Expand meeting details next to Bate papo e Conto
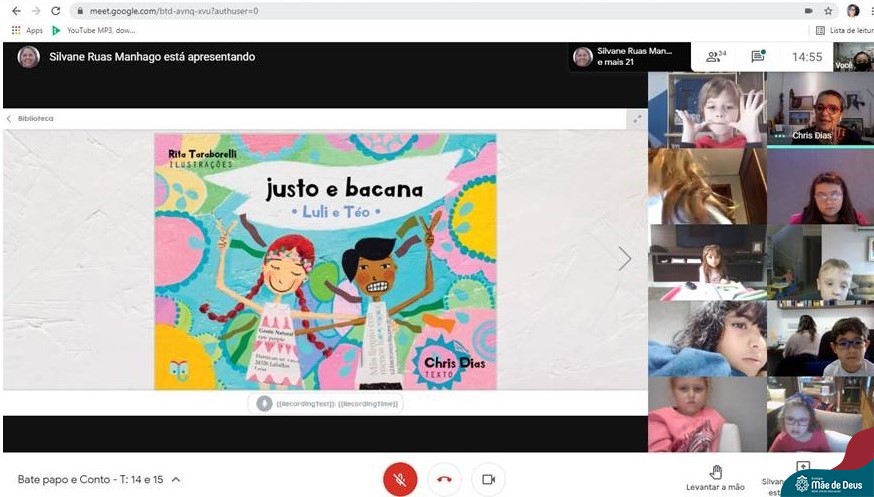874x497 pixels. click(x=176, y=480)
